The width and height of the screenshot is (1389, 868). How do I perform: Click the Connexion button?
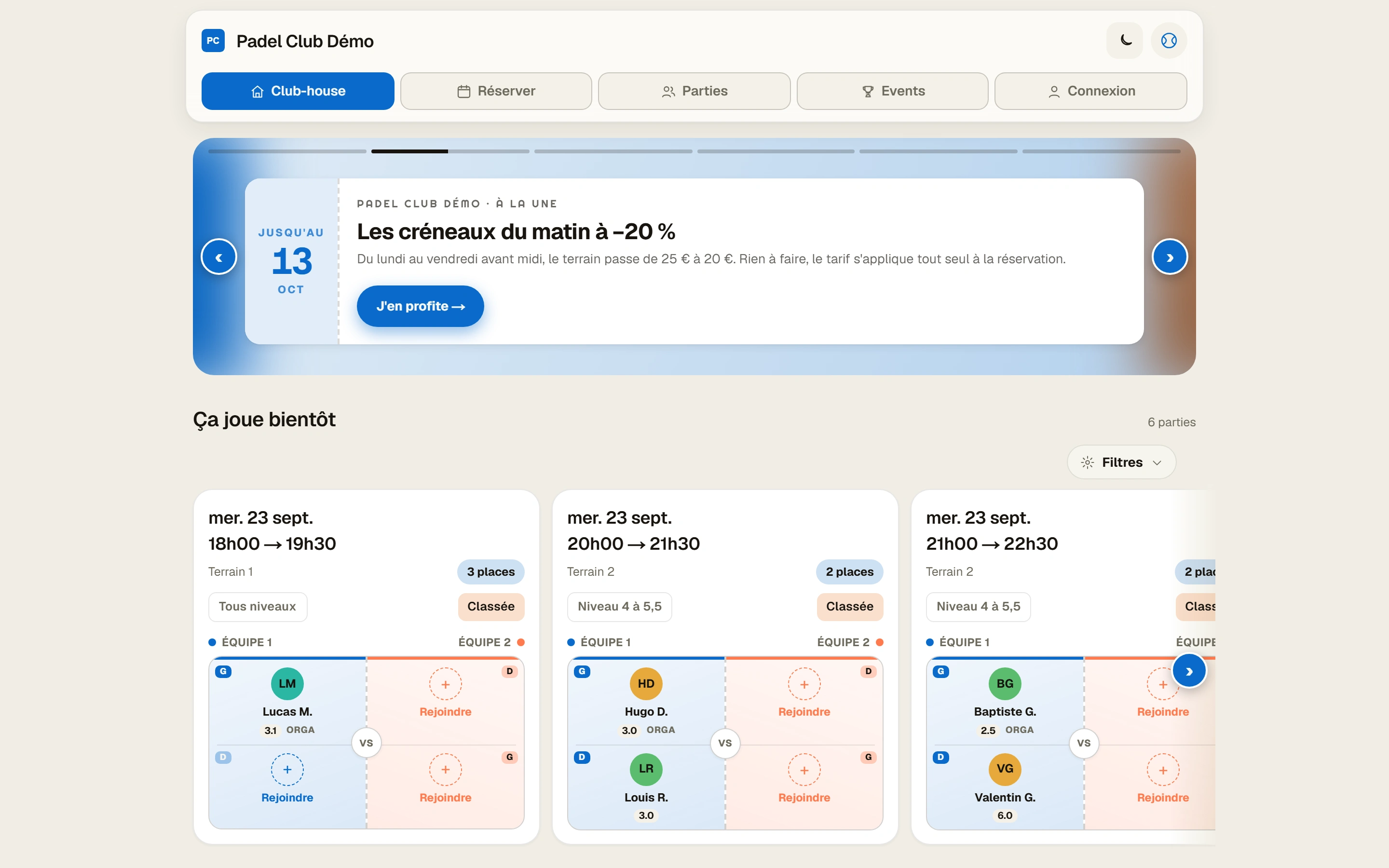click(1090, 91)
